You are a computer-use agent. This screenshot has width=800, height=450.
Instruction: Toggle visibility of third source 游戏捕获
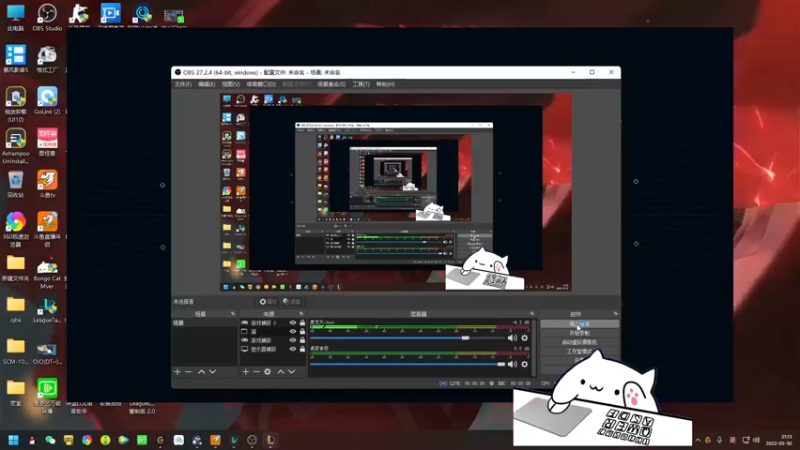tap(293, 340)
